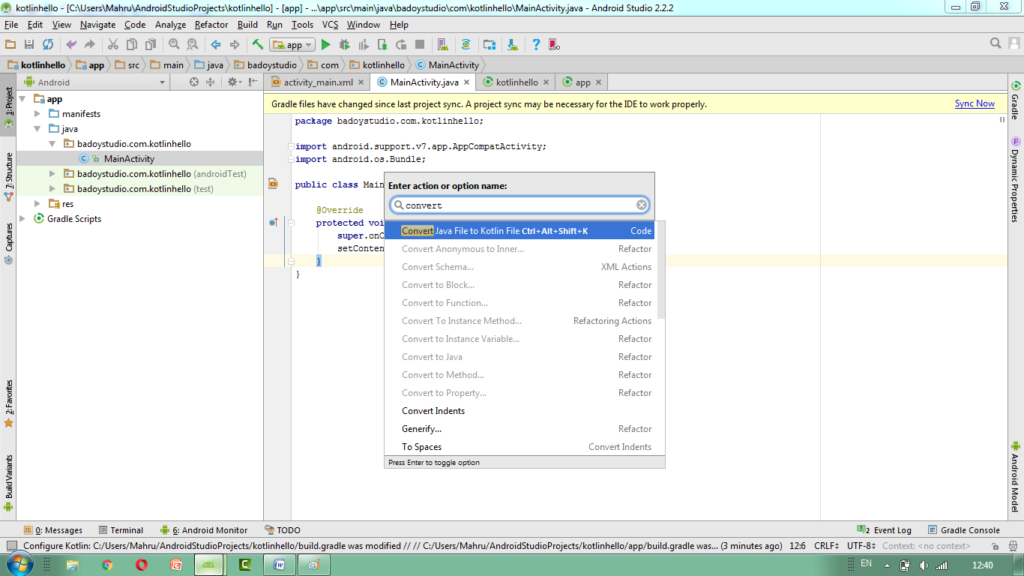Click the red Stop button in the toolbar

click(x=420, y=44)
